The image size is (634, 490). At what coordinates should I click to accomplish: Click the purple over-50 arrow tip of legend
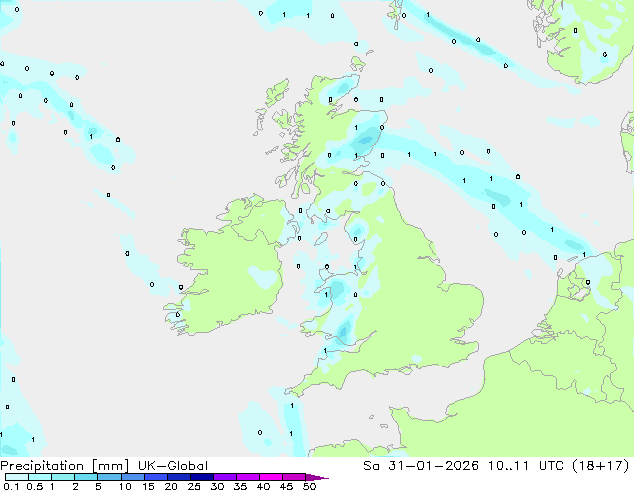click(317, 477)
